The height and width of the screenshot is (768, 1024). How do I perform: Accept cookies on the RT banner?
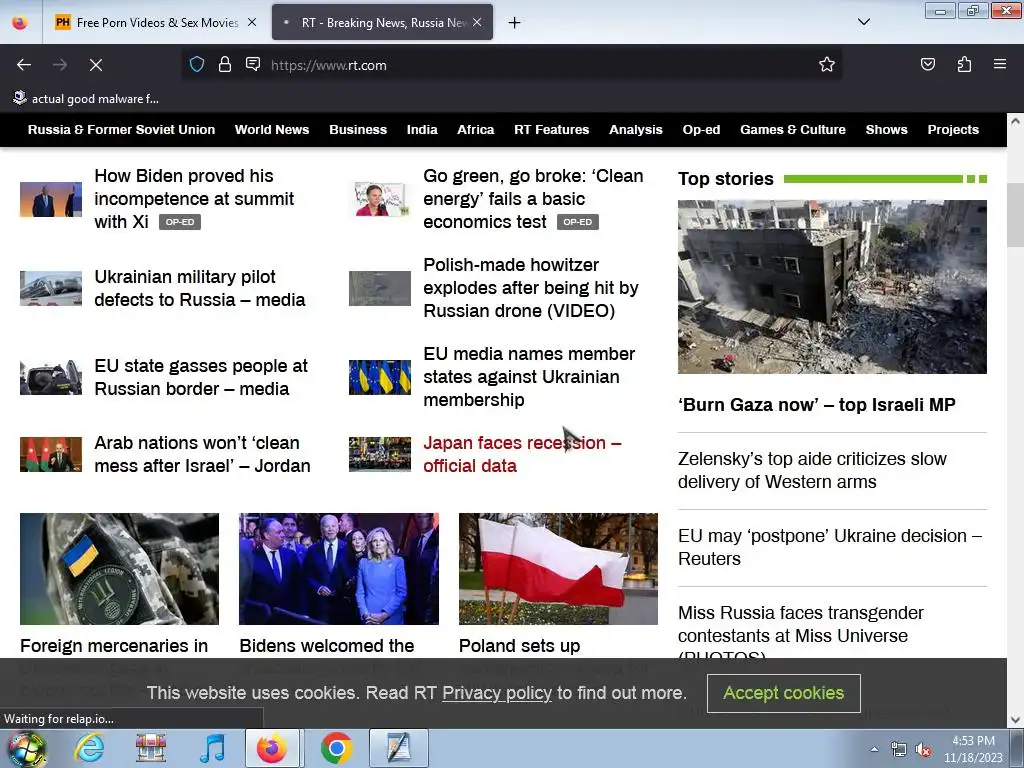click(783, 693)
